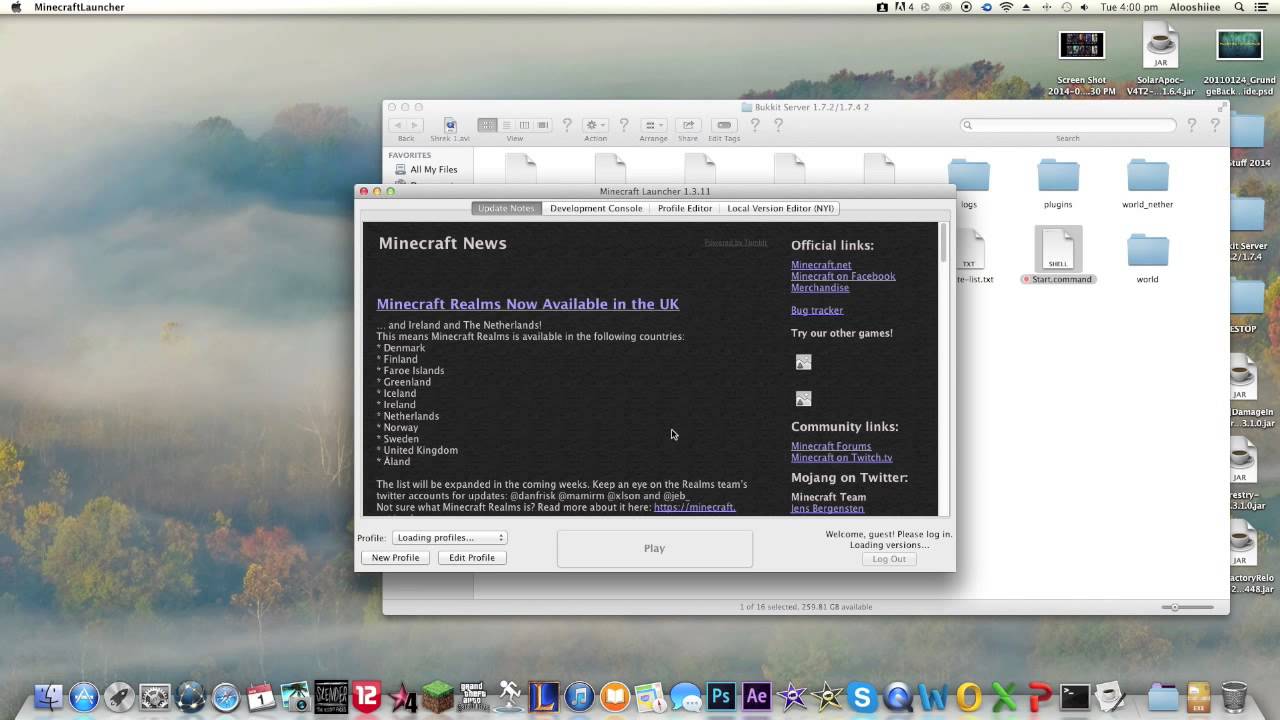Open Messages chat bubbles in Dock
The image size is (1280, 720).
coord(685,697)
